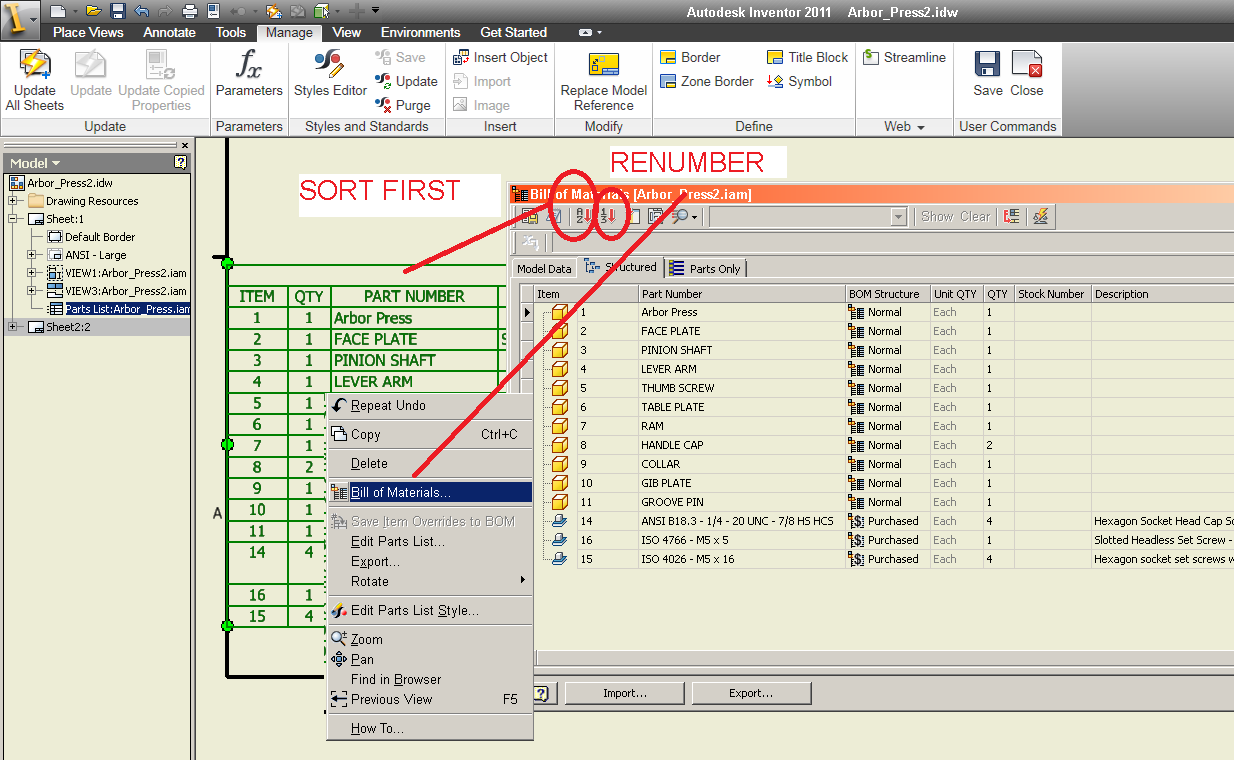Click the Title Block icon
The width and height of the screenshot is (1234, 760).
(775, 57)
